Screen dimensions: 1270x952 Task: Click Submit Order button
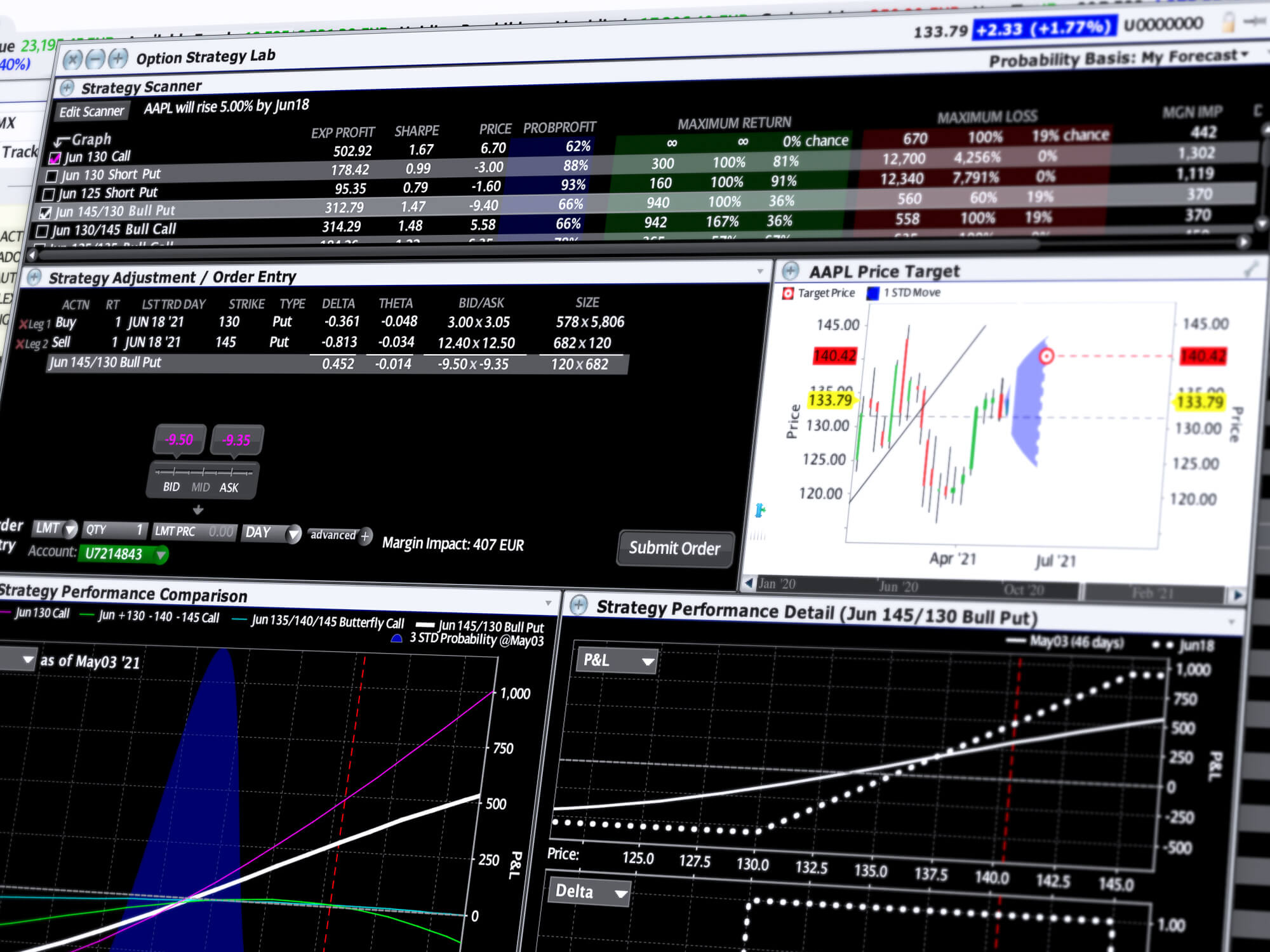pyautogui.click(x=674, y=548)
